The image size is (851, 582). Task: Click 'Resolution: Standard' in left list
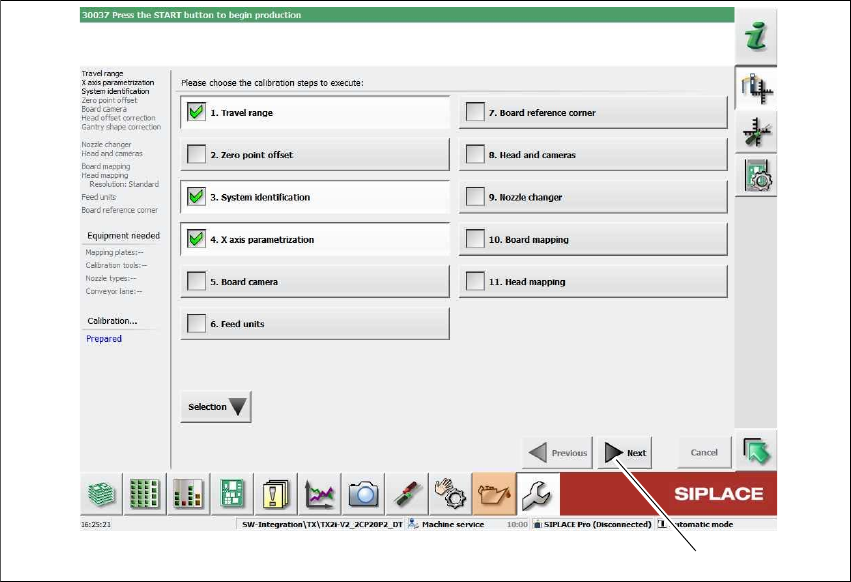click(124, 184)
